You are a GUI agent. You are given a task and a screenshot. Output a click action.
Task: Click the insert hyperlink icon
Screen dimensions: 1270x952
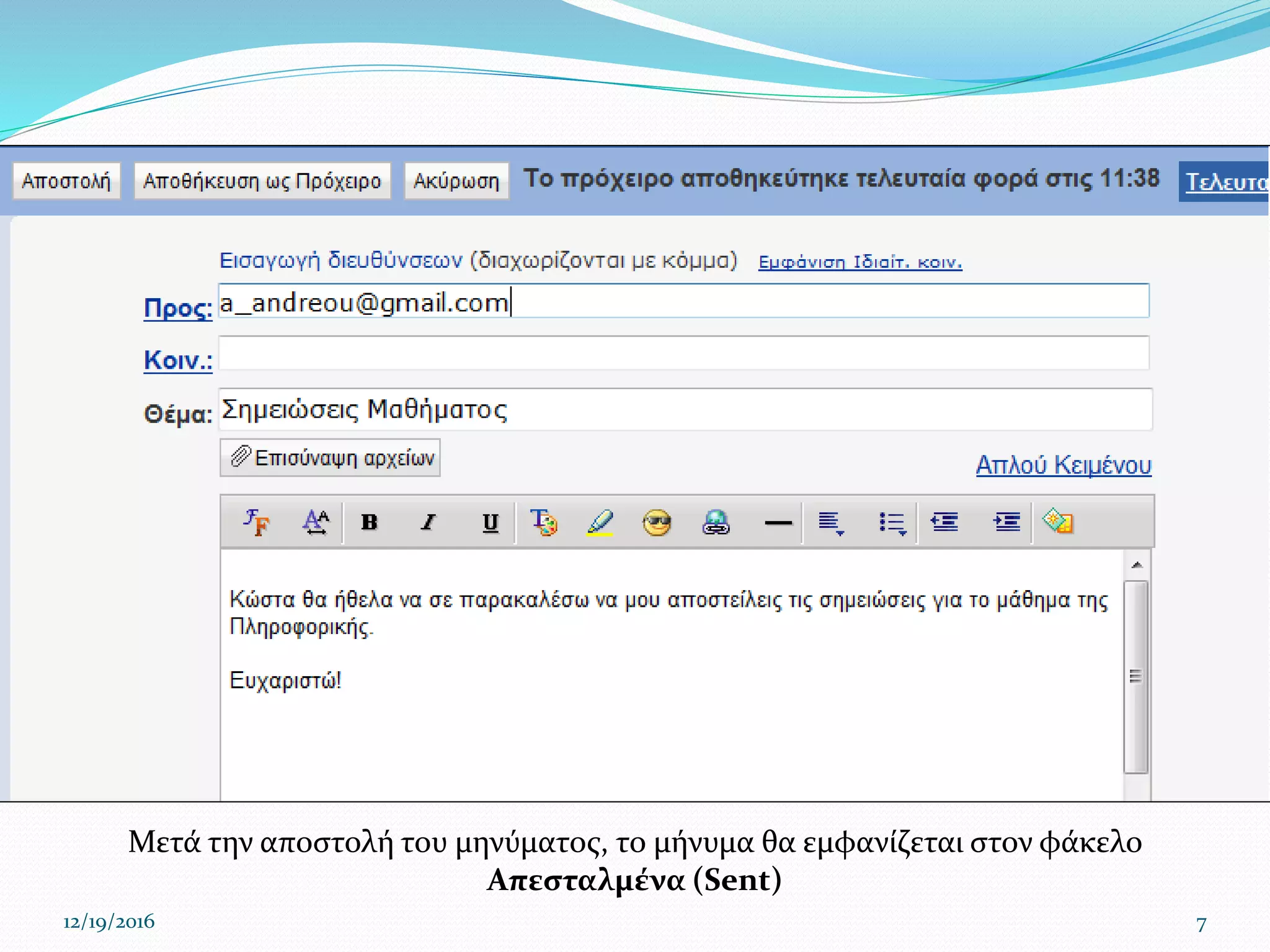point(716,522)
